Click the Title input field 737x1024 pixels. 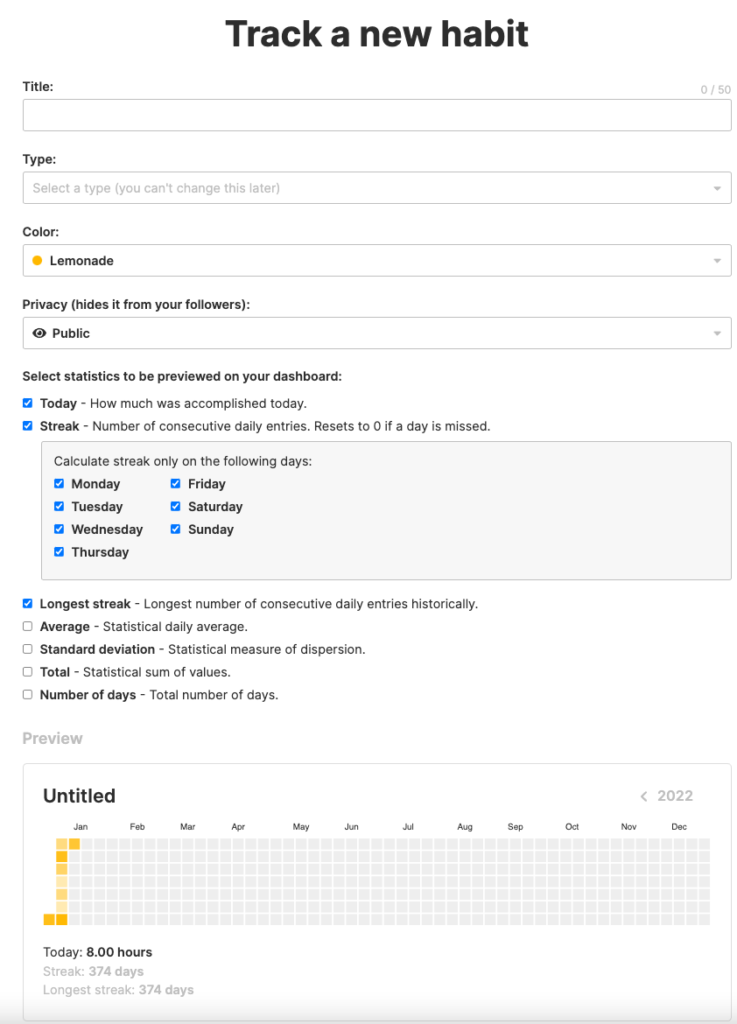(x=376, y=116)
